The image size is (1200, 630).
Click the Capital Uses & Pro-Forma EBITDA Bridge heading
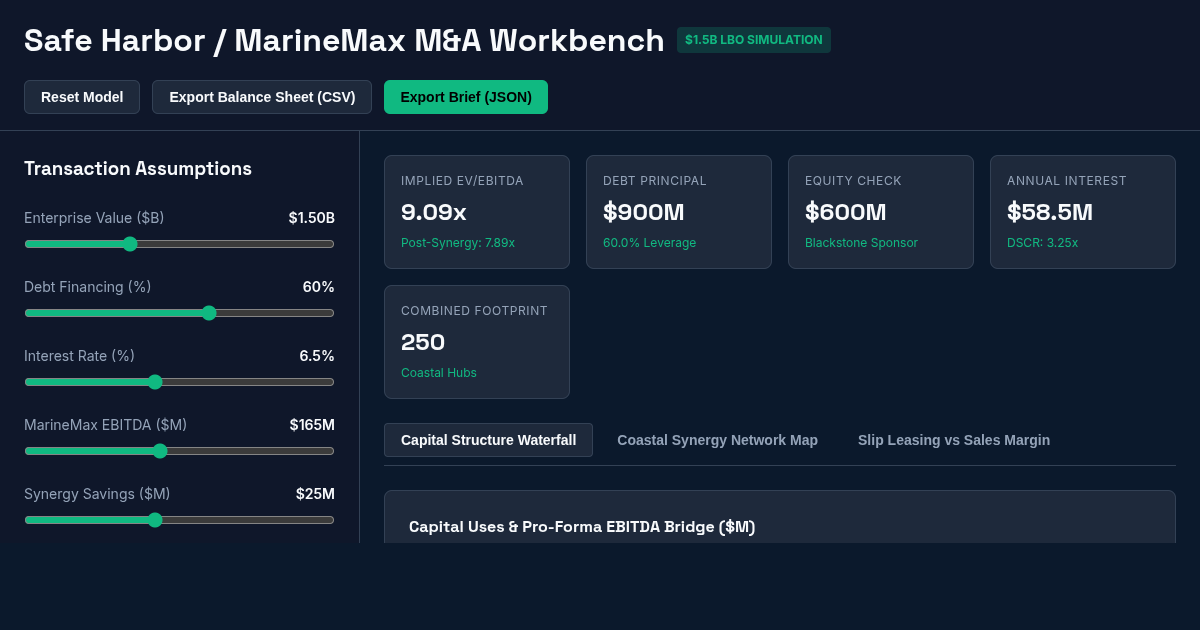(x=582, y=527)
